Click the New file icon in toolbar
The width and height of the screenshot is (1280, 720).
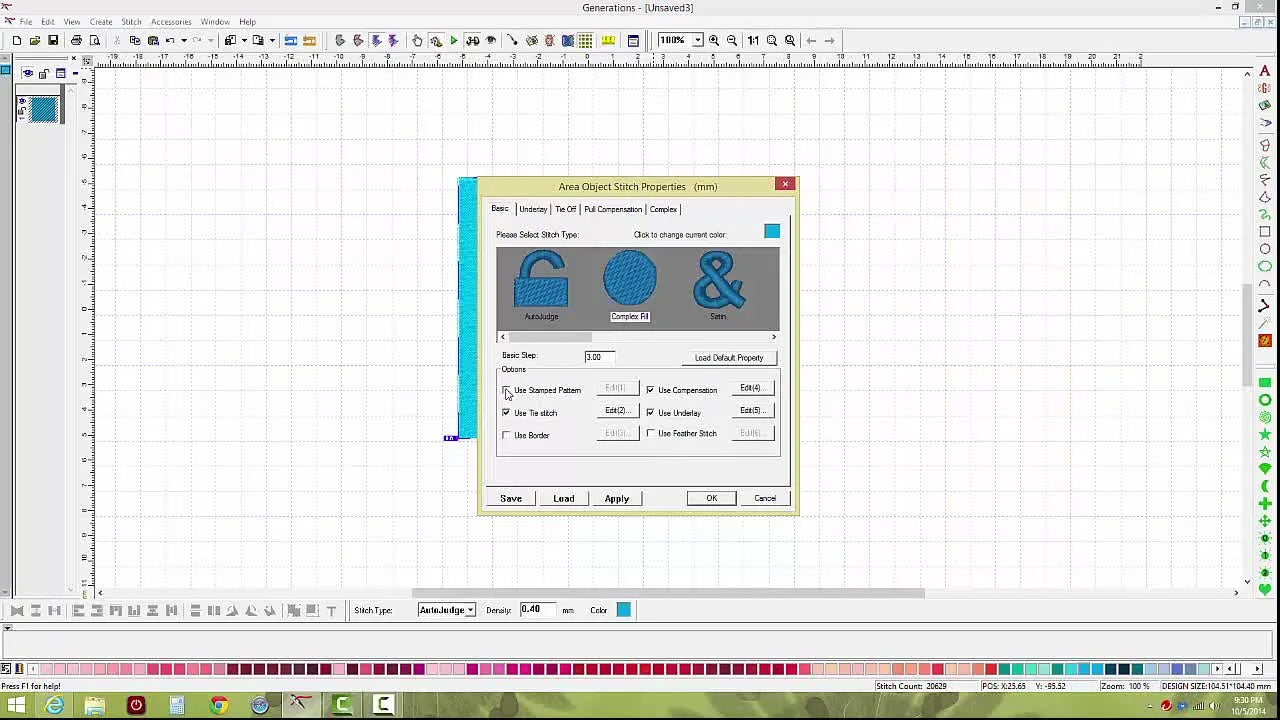click(x=17, y=40)
